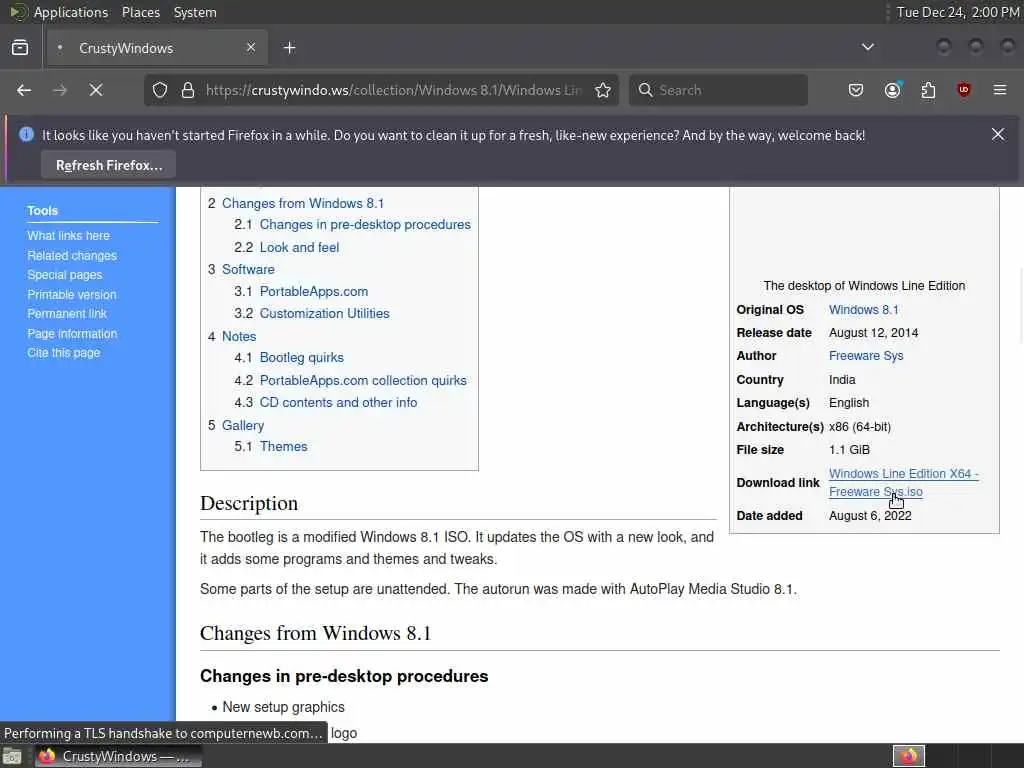This screenshot has height=768, width=1024.
Task: Open the Applications menu
Action: coord(71,12)
